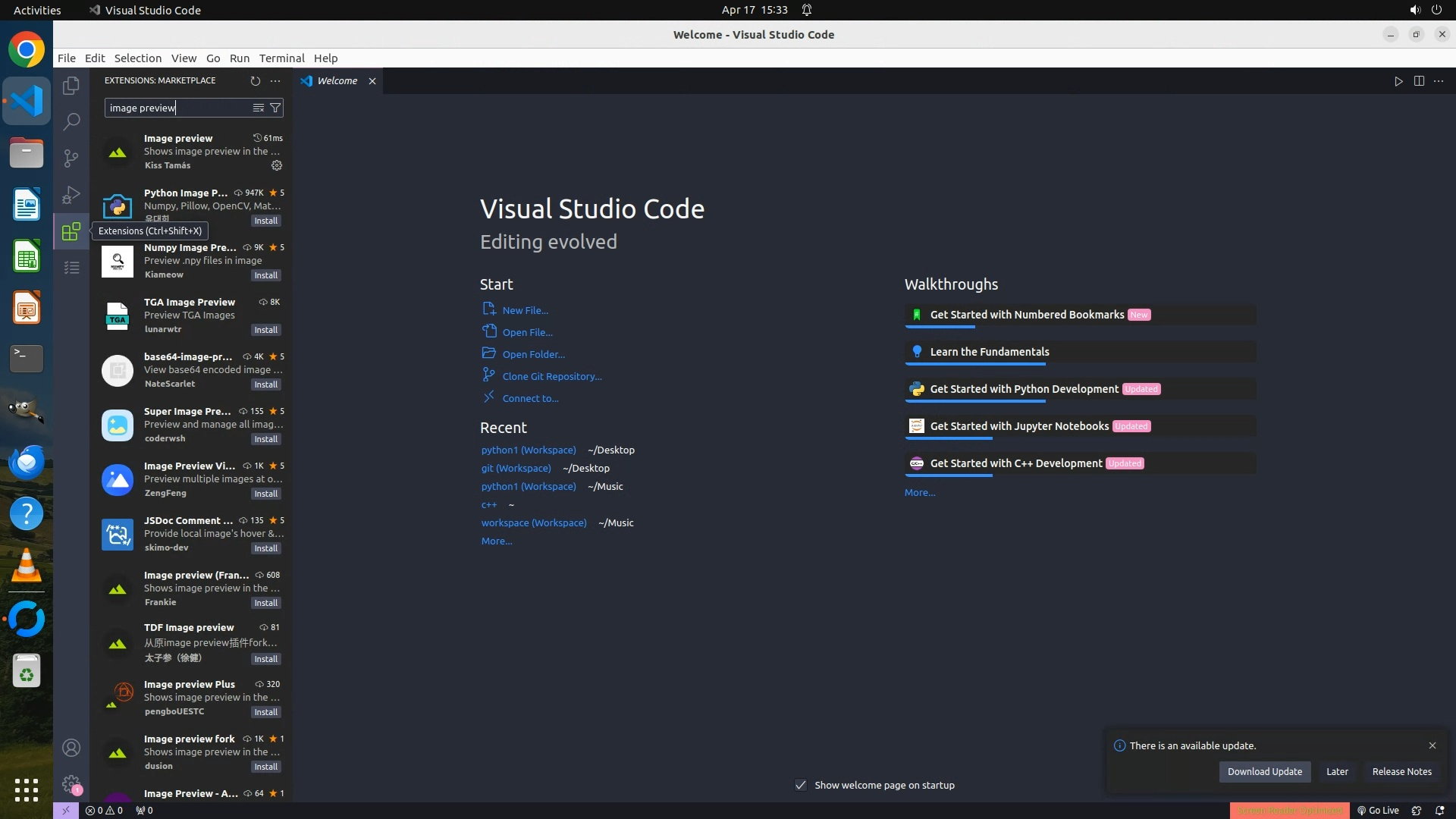The width and height of the screenshot is (1456, 819).
Task: Open the extension filter funnel icon
Action: 276,108
